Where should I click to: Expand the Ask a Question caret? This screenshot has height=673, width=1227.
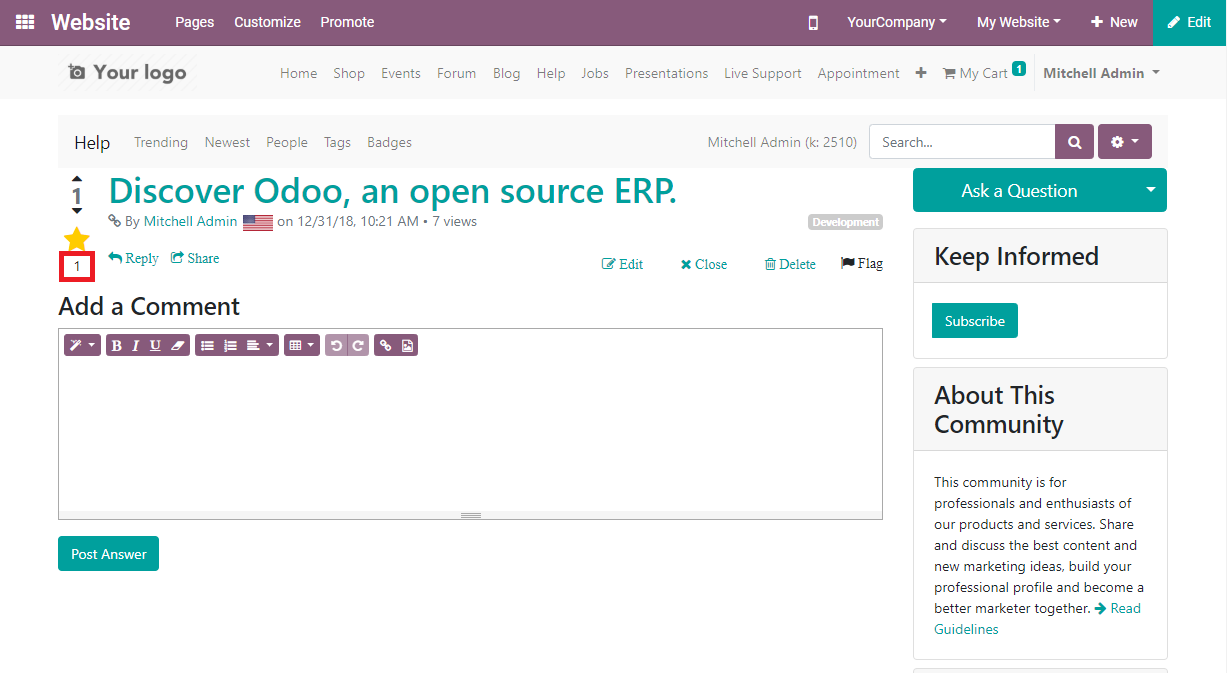pos(1150,190)
